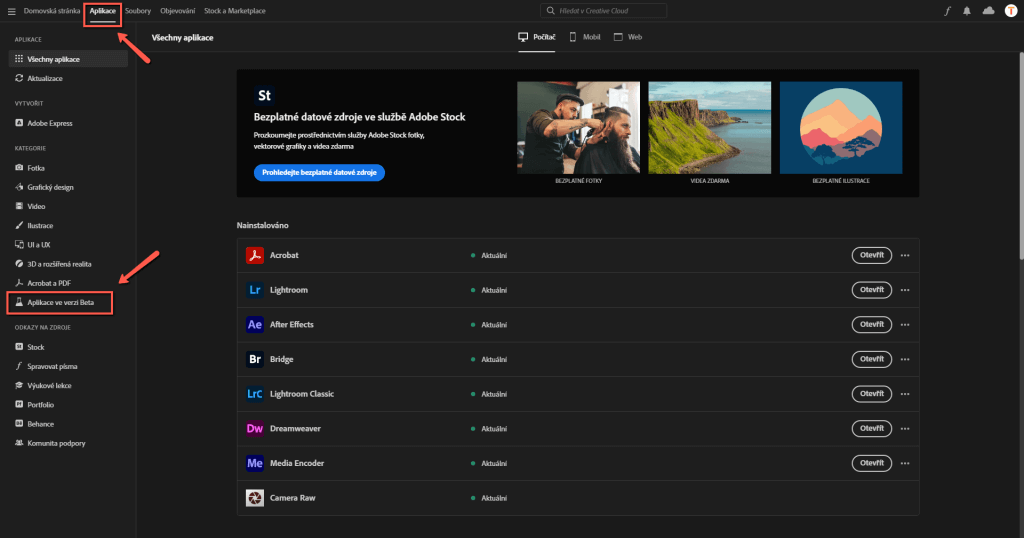The image size is (1024, 538).
Task: Click the Camera Raw icon
Action: tap(255, 498)
